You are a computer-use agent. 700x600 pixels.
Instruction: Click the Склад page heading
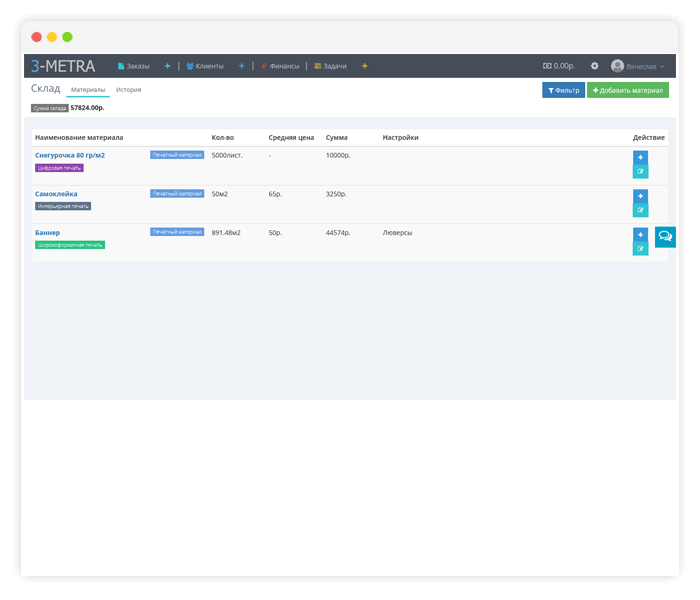tap(46, 88)
